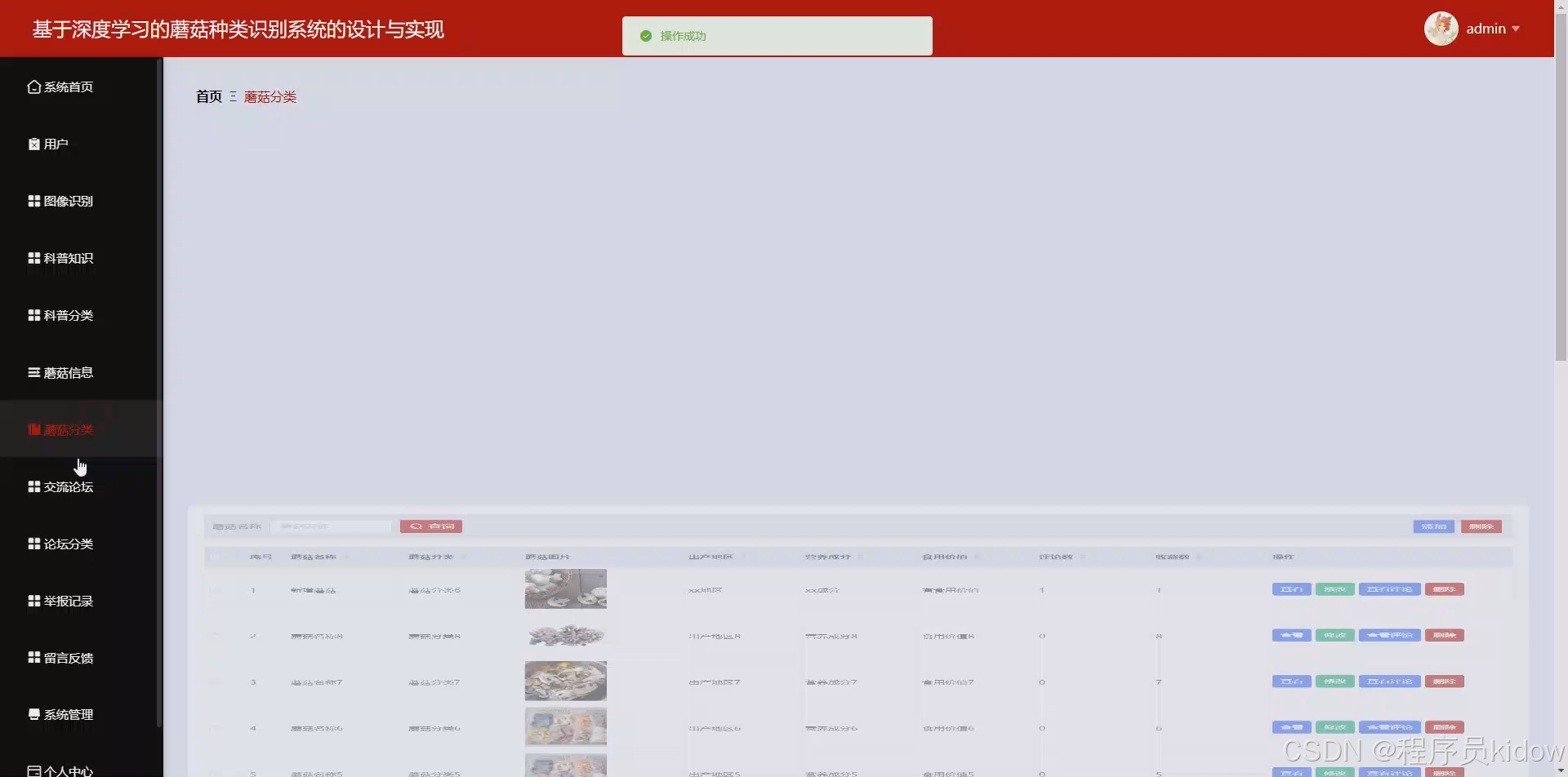Toggle the select-all checkbox in table header
This screenshot has height=777, width=1568.
coord(215,557)
